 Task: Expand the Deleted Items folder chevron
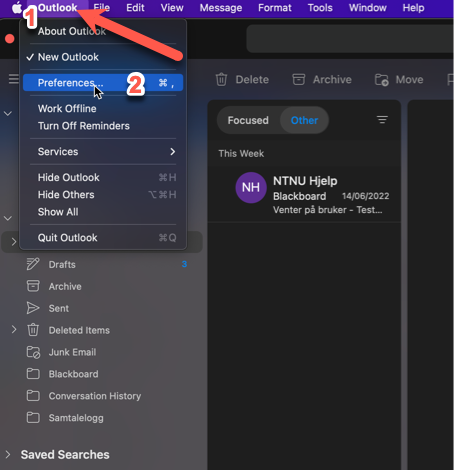[14, 330]
